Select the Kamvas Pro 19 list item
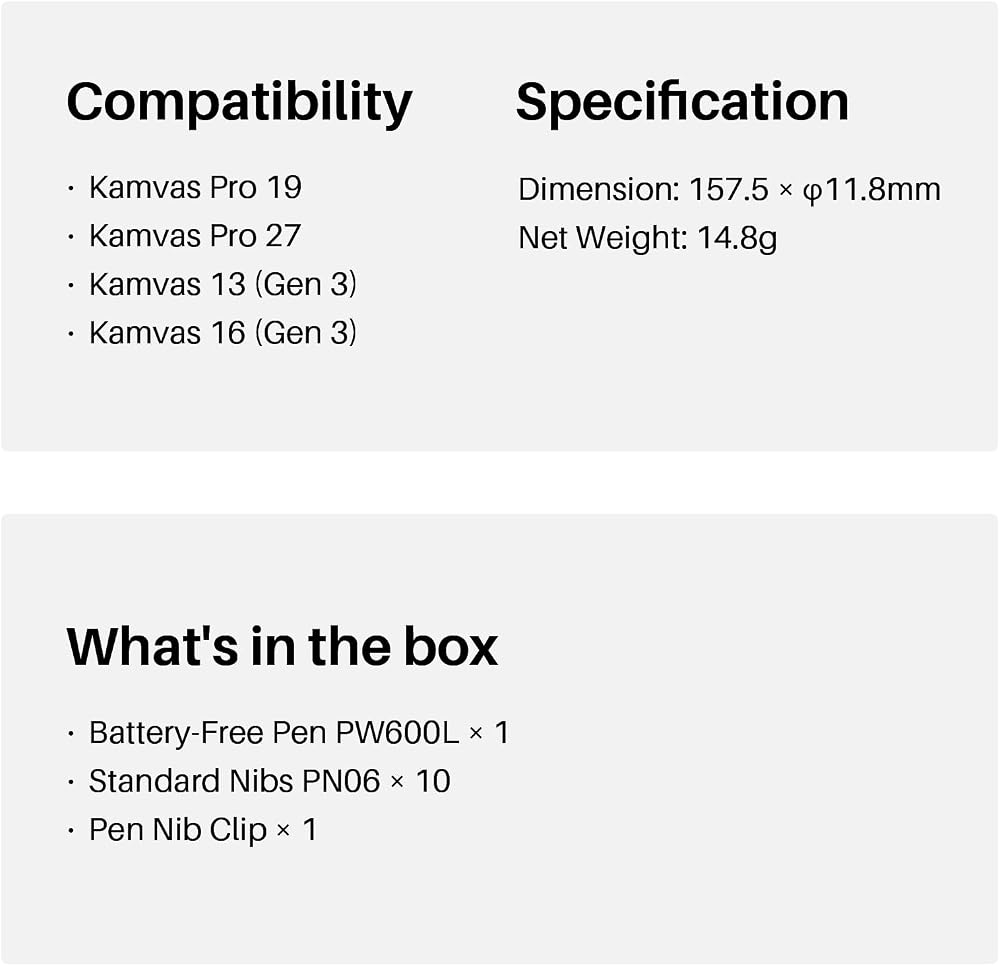Screen dimensions: 1000x966 195,187
